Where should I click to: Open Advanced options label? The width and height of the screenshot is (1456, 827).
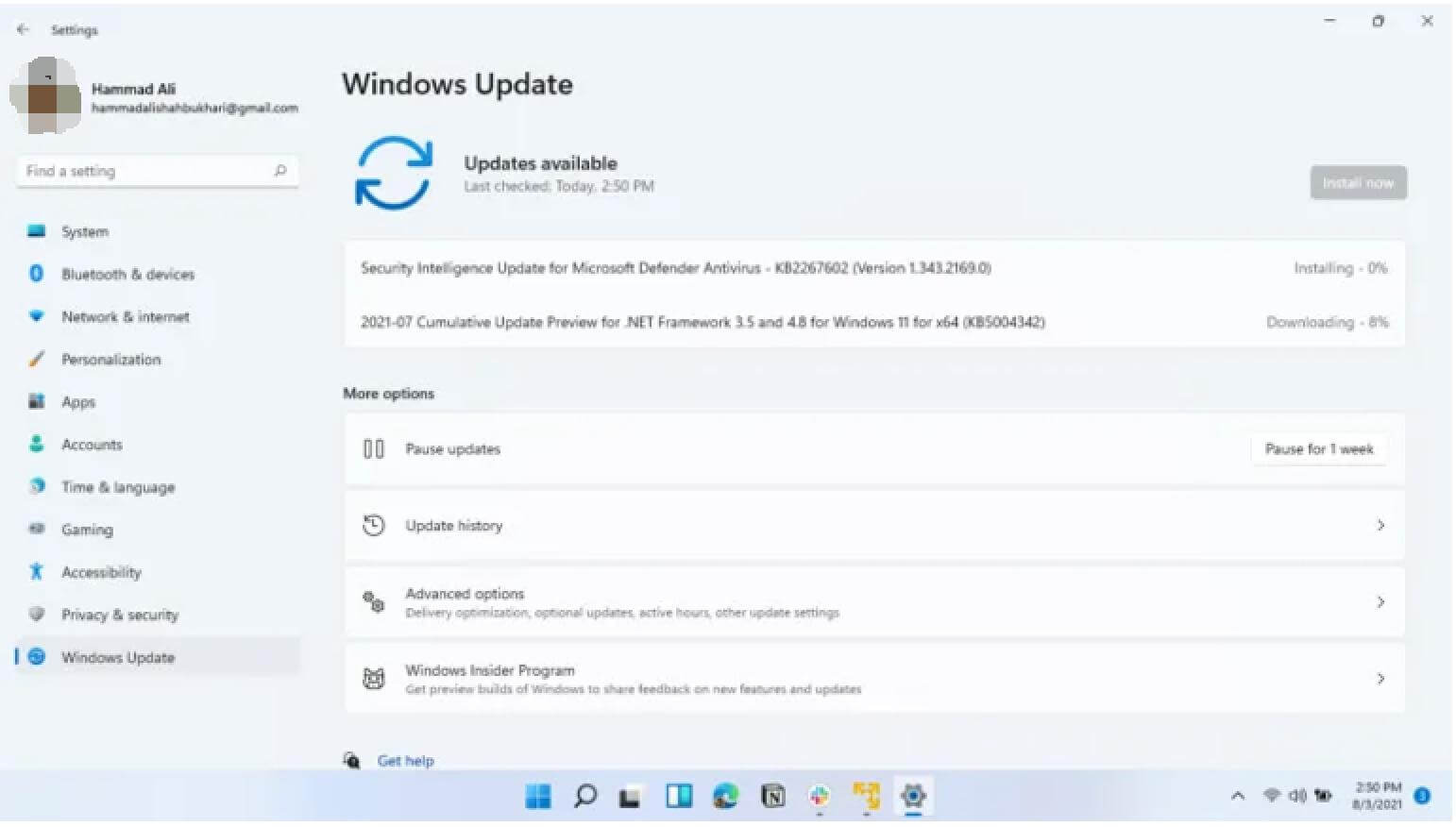pyautogui.click(x=465, y=594)
